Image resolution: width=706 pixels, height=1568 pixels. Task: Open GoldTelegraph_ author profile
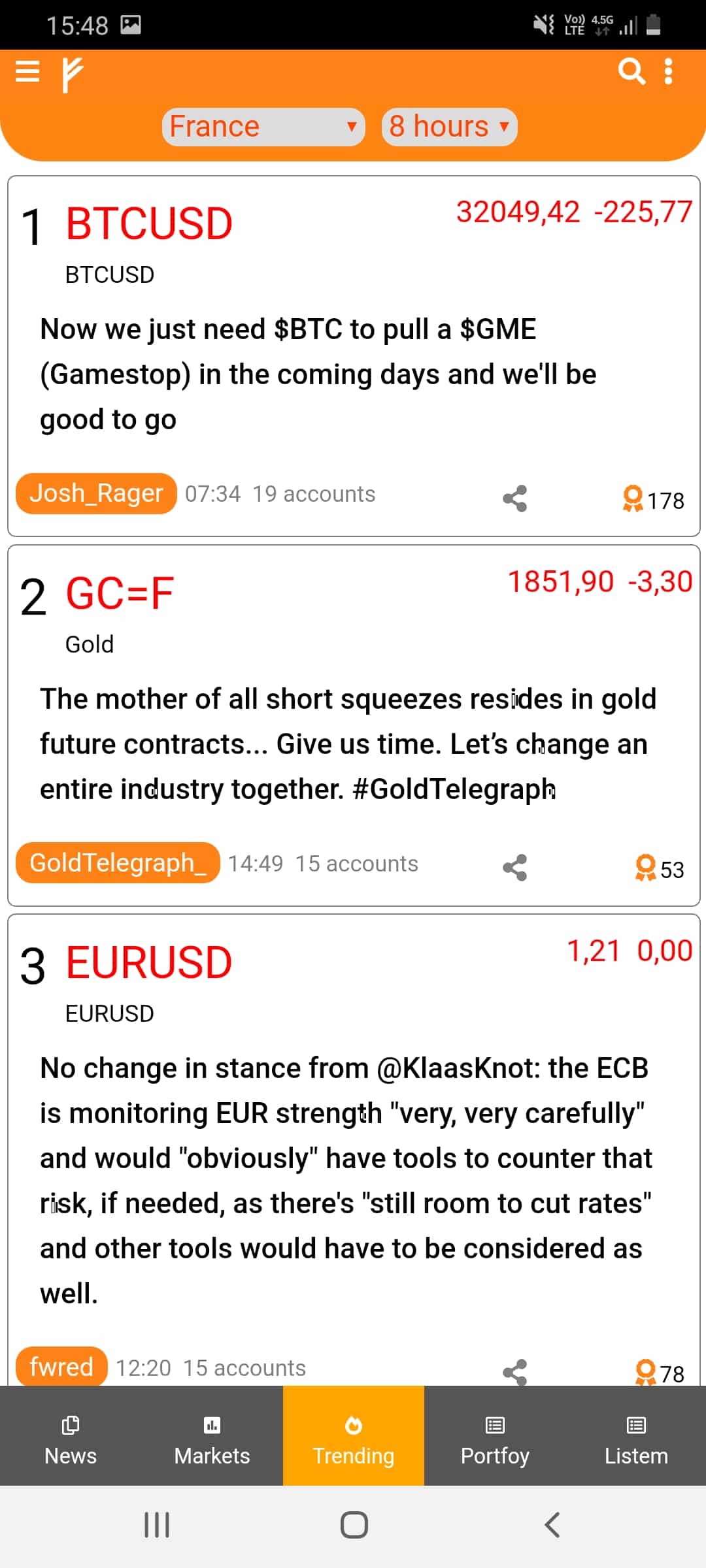118,863
